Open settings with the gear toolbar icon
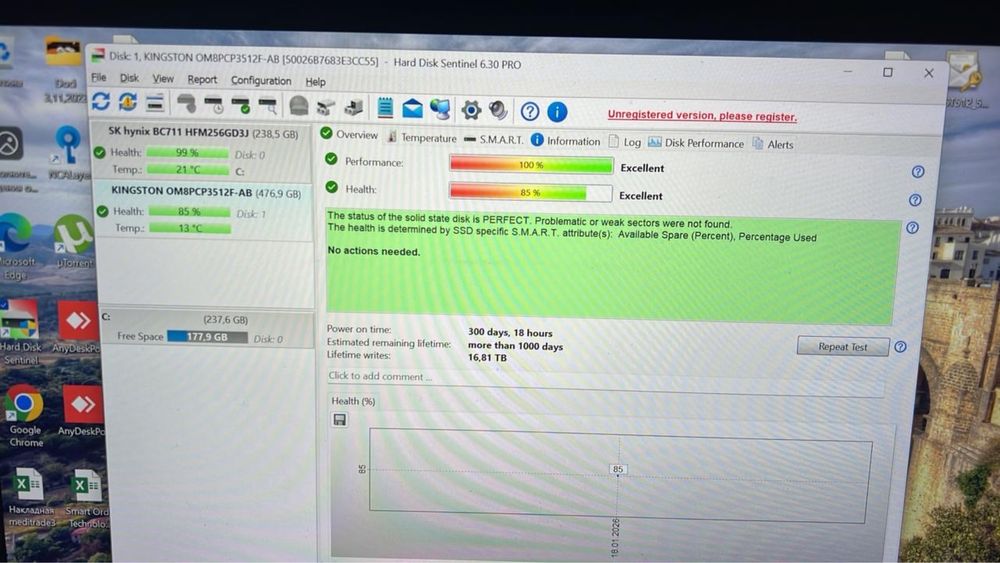 [471, 110]
